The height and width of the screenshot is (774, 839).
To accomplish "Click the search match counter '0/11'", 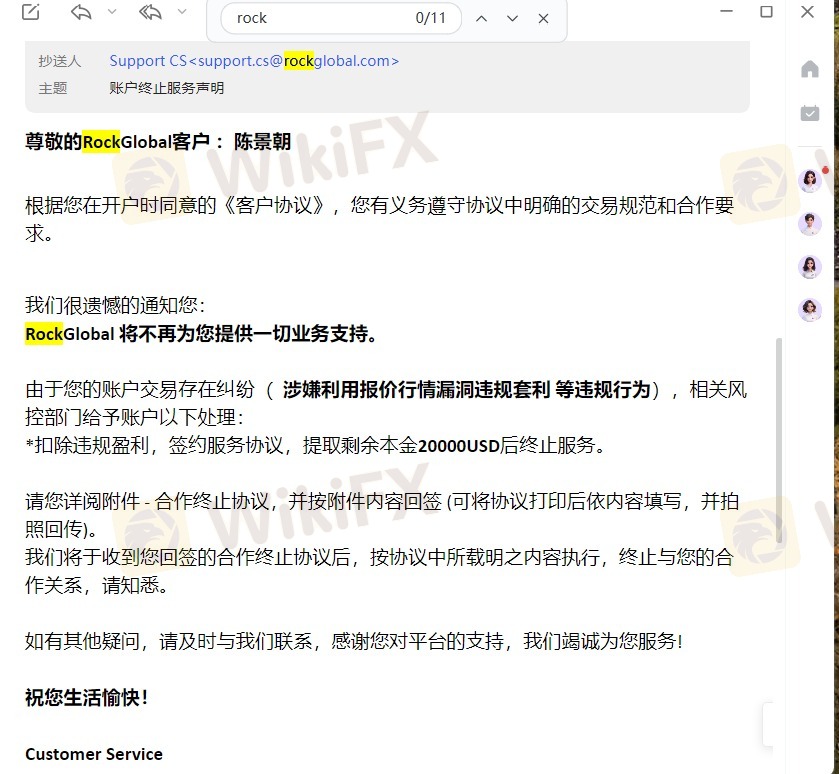I will [x=430, y=18].
